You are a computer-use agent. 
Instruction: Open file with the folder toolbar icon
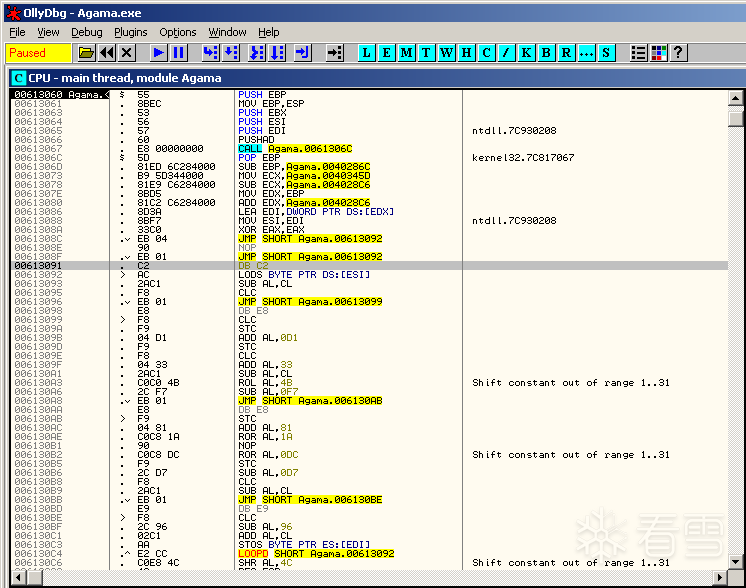(x=86, y=52)
